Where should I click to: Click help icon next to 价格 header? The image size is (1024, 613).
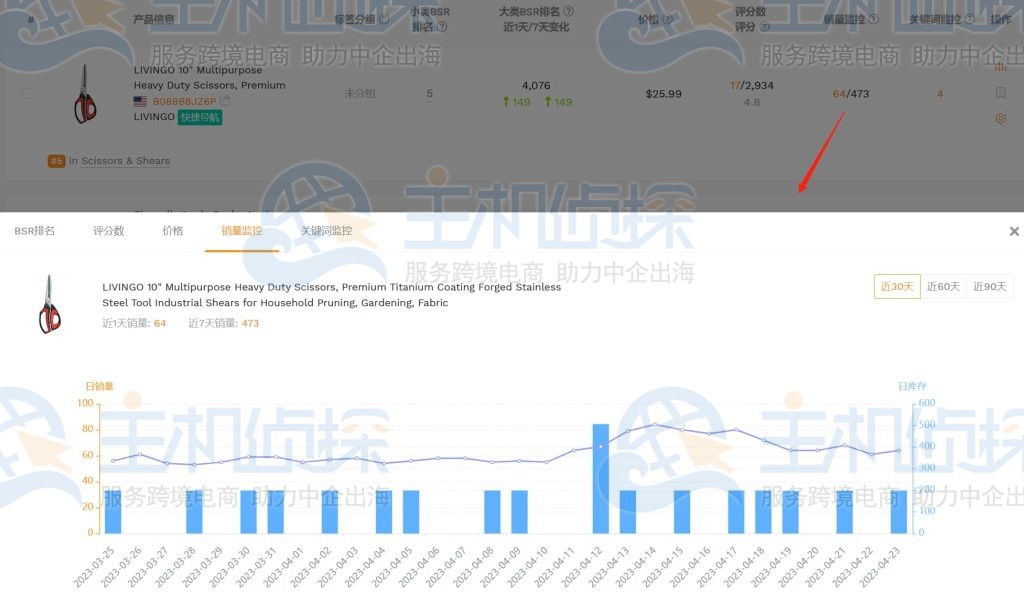point(667,19)
